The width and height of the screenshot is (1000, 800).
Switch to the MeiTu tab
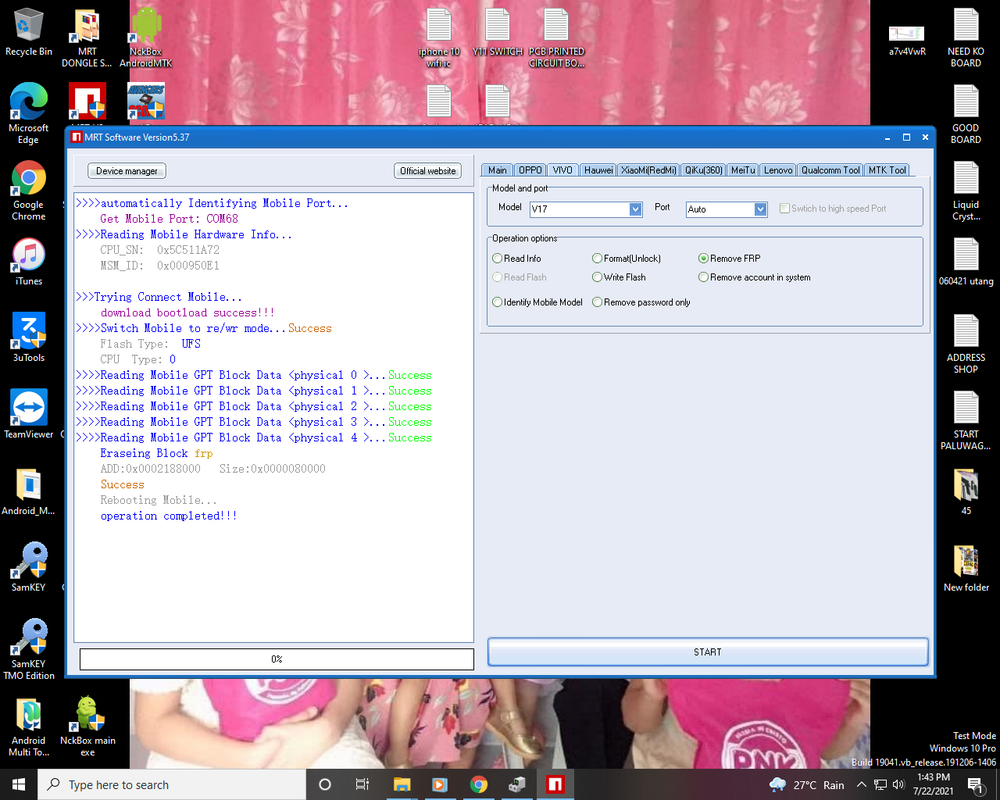(743, 170)
